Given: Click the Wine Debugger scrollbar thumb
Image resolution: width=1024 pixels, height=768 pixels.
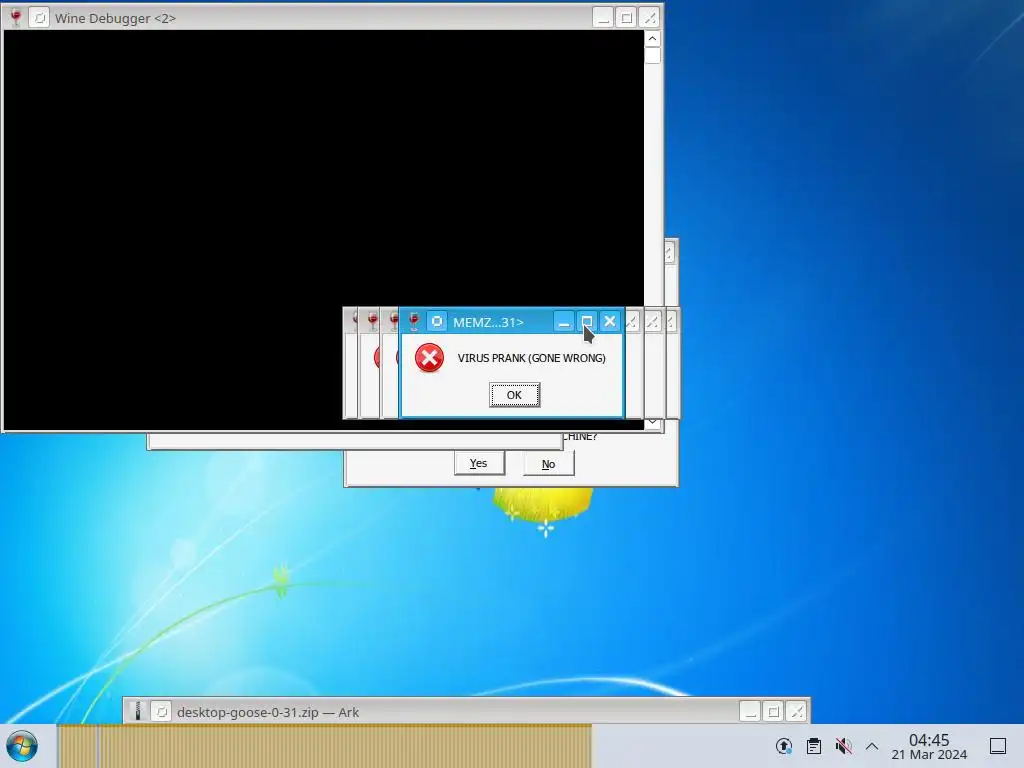Looking at the screenshot, I should [652, 56].
